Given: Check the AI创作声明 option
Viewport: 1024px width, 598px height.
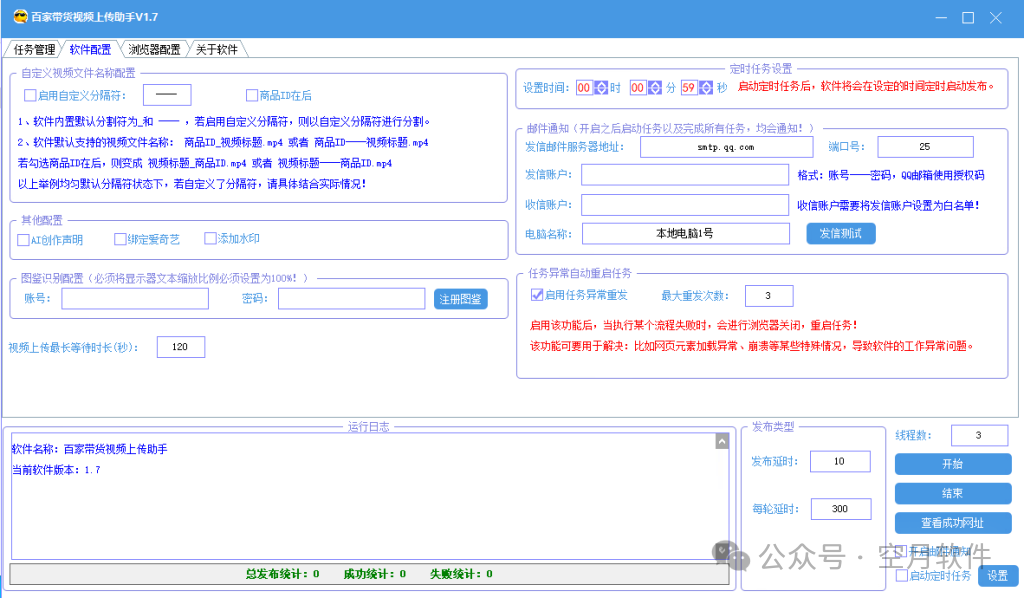Looking at the screenshot, I should coord(23,240).
